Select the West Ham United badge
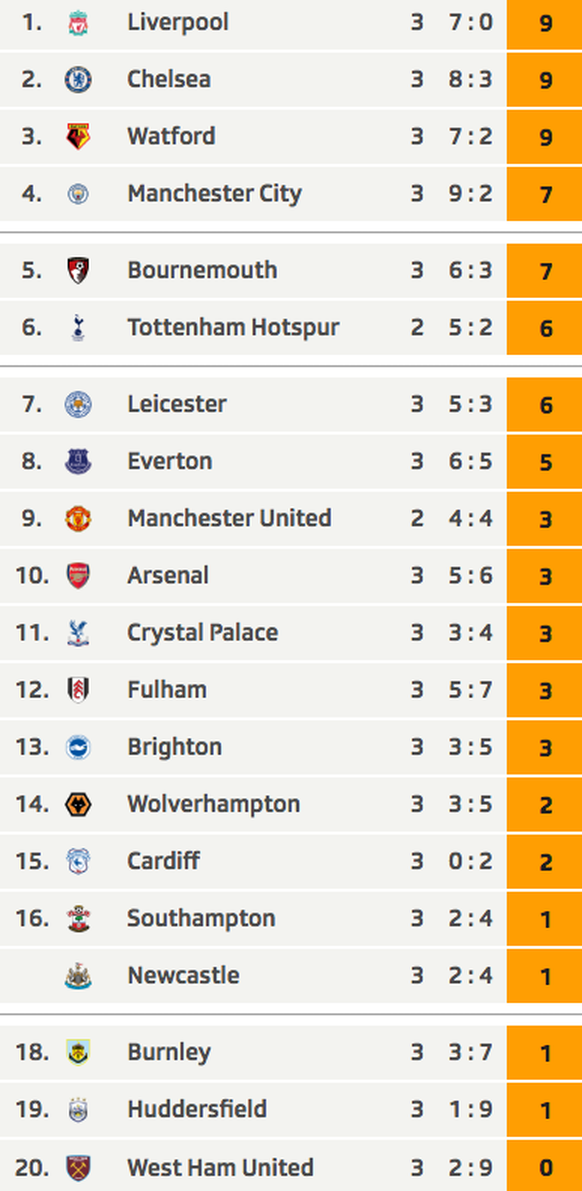The width and height of the screenshot is (582, 1191). tap(78, 1167)
